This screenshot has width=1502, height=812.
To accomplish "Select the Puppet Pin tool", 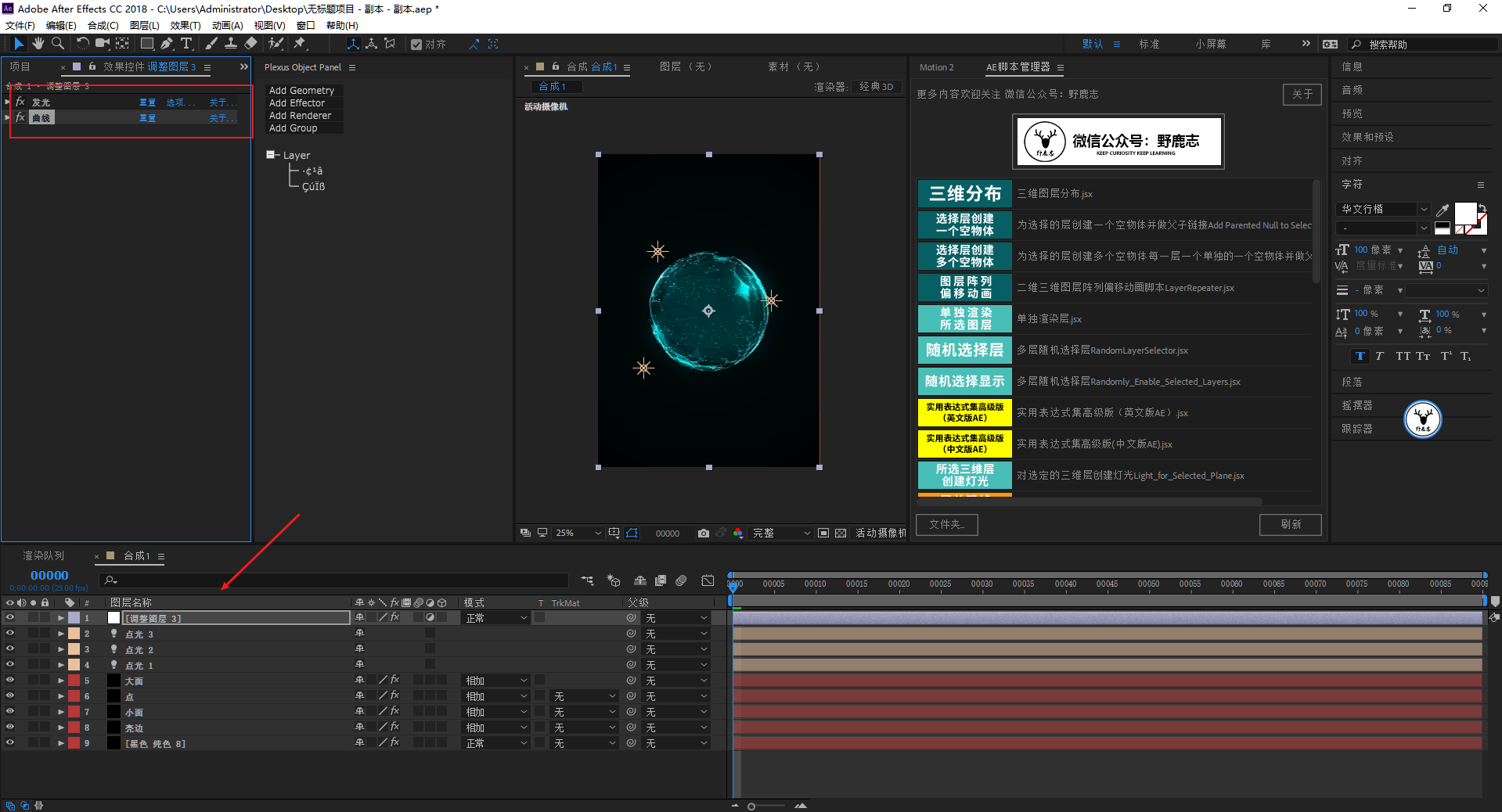I will [x=300, y=44].
